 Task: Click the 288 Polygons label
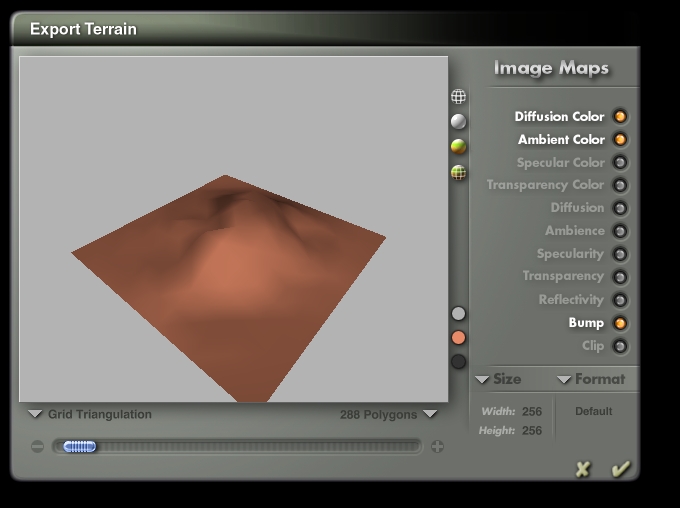(378, 415)
